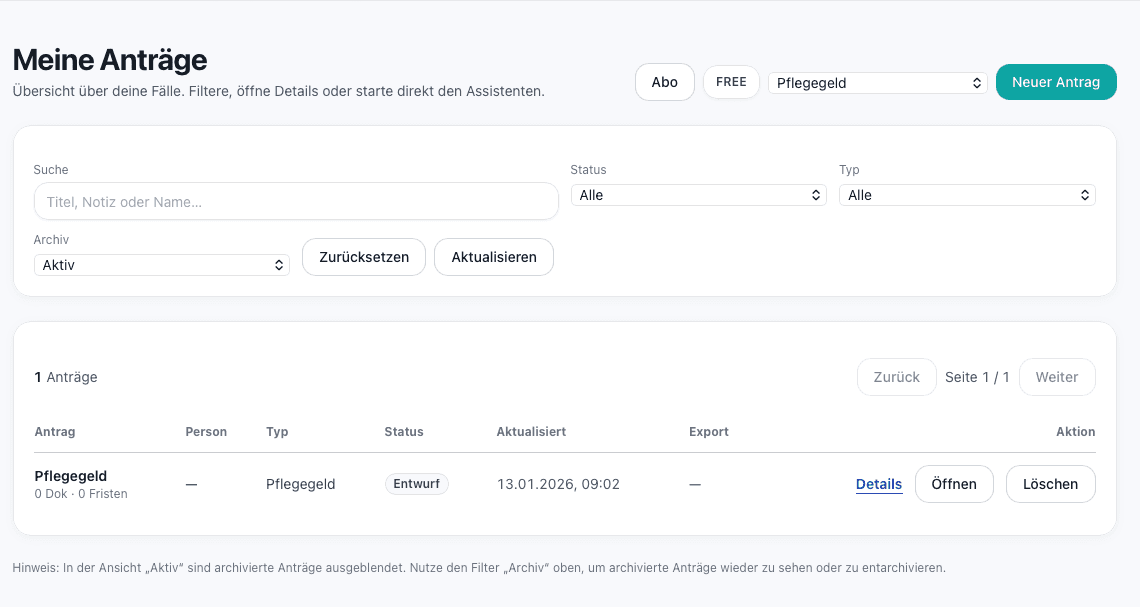The width and height of the screenshot is (1140, 607).
Task: Advance to the next page with Weiter
Action: (x=1057, y=377)
